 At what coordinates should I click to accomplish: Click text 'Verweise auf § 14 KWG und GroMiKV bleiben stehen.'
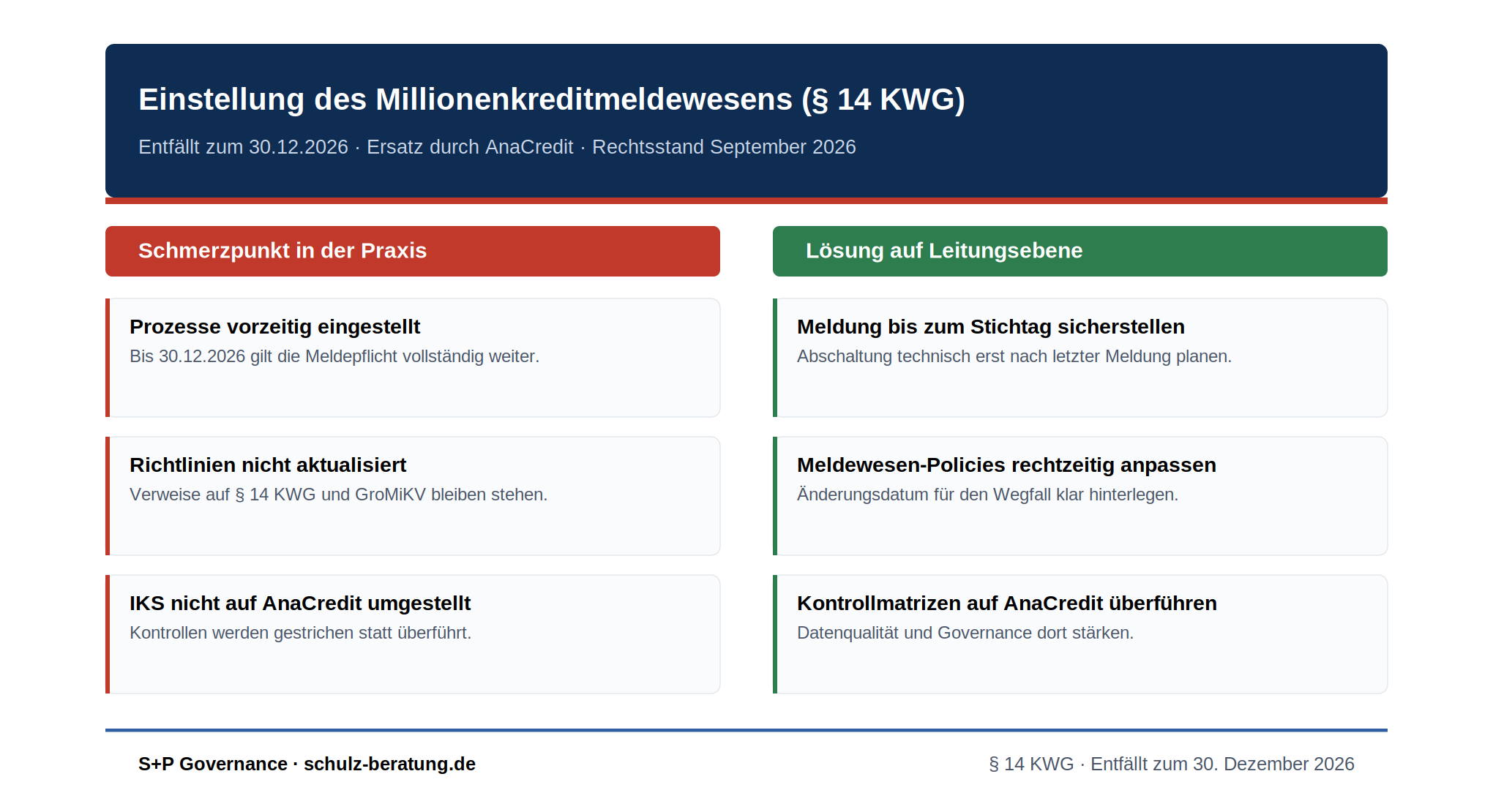pos(339,495)
